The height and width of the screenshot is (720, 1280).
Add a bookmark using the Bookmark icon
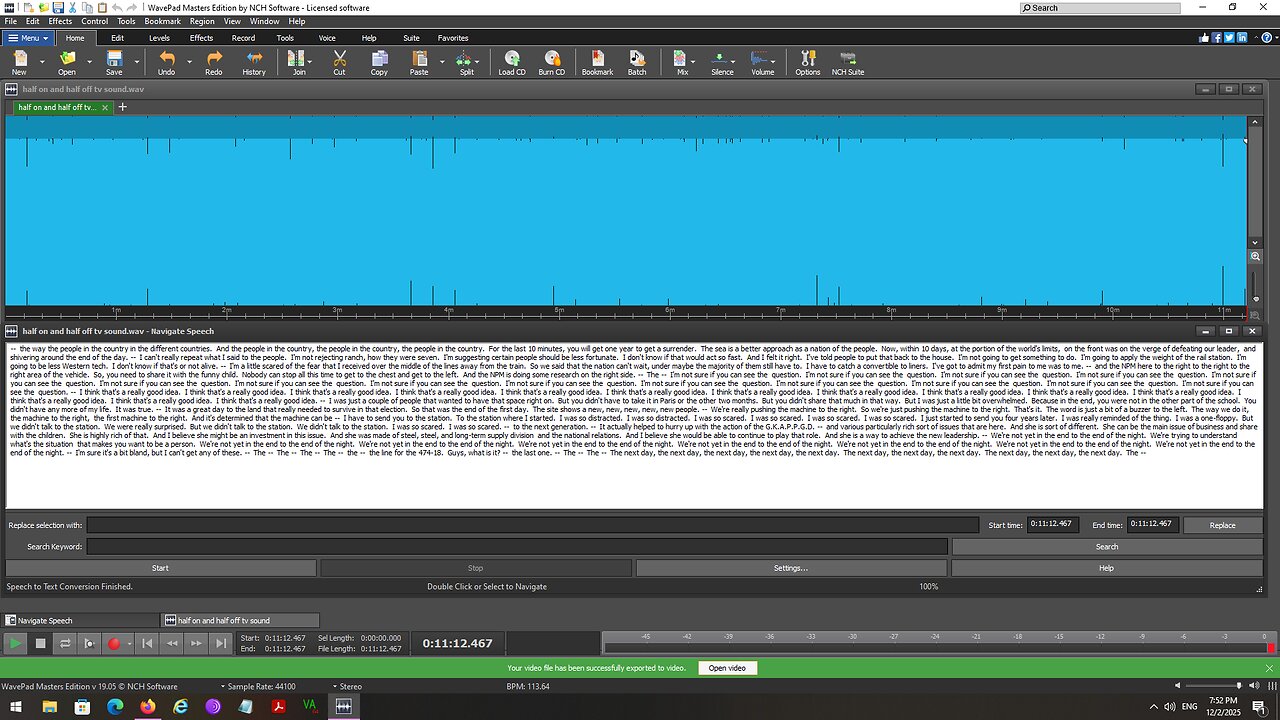click(597, 62)
